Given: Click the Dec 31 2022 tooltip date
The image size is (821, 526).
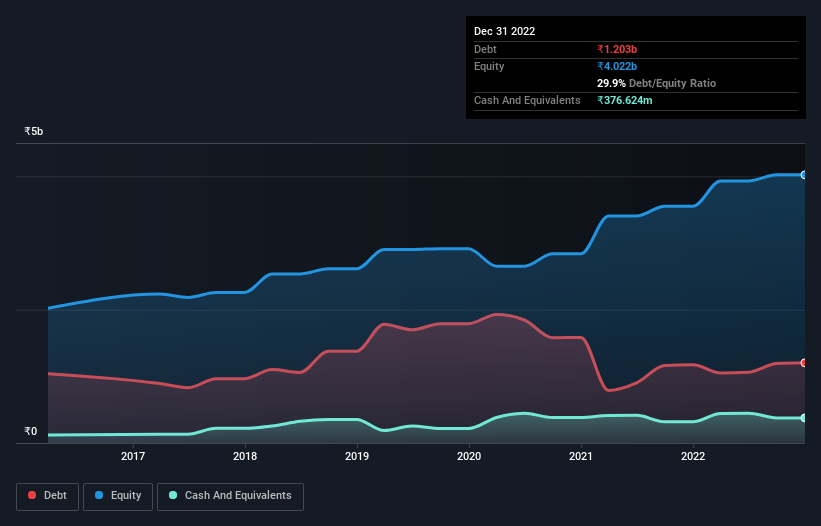Looking at the screenshot, I should tap(505, 31).
